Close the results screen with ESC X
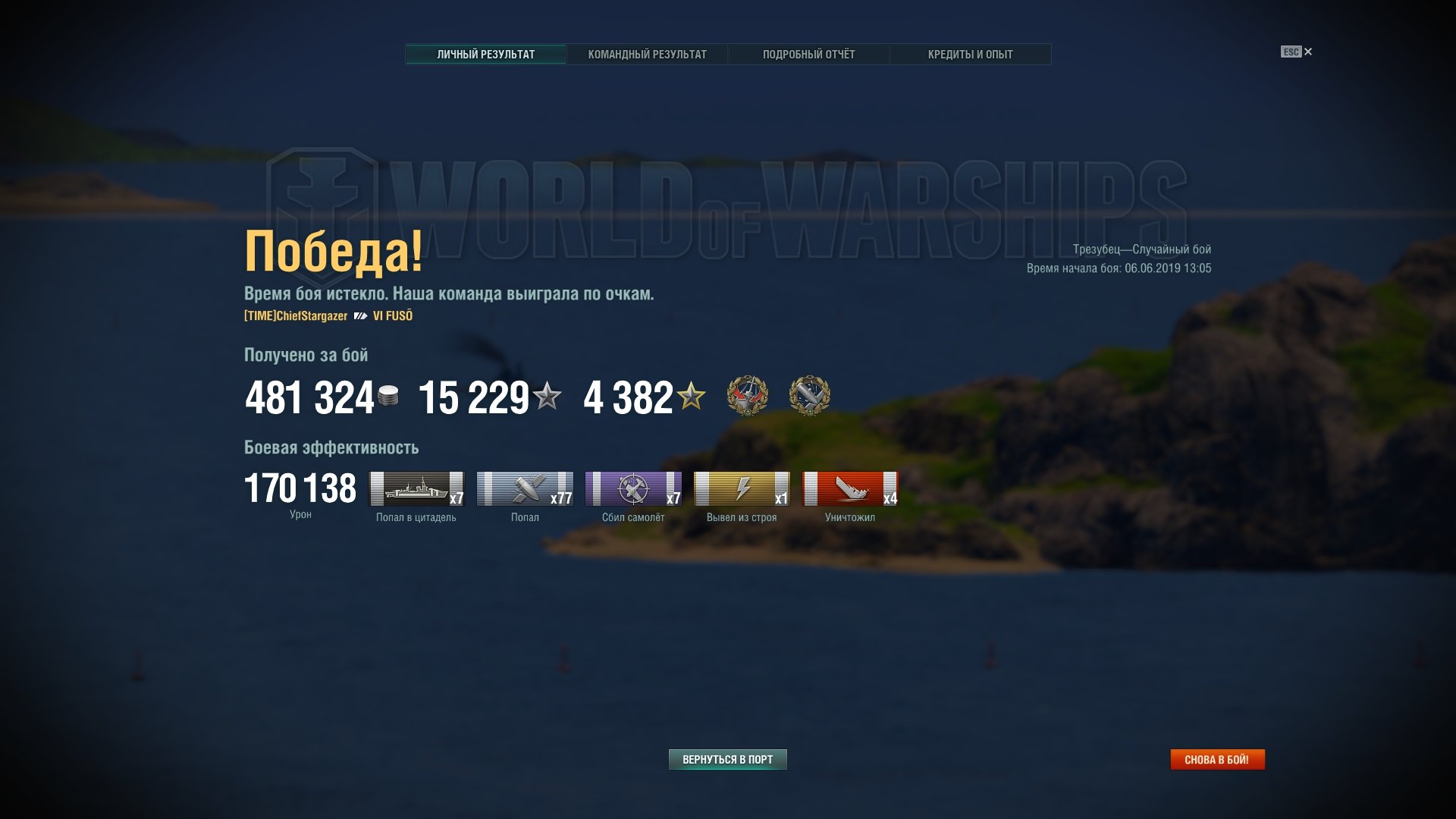The image size is (1456, 819). pos(1297,52)
